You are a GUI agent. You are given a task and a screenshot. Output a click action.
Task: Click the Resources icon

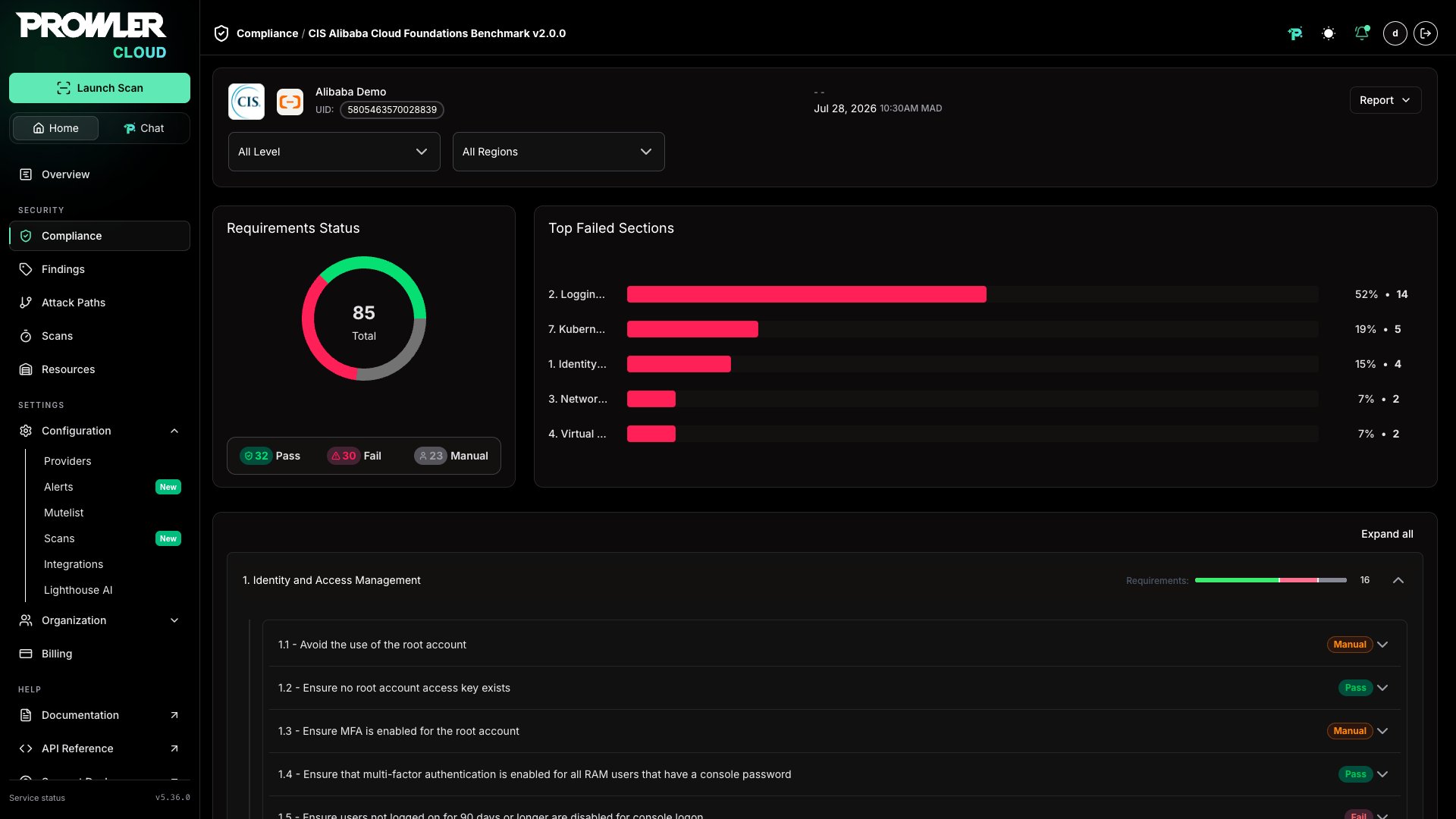point(26,369)
